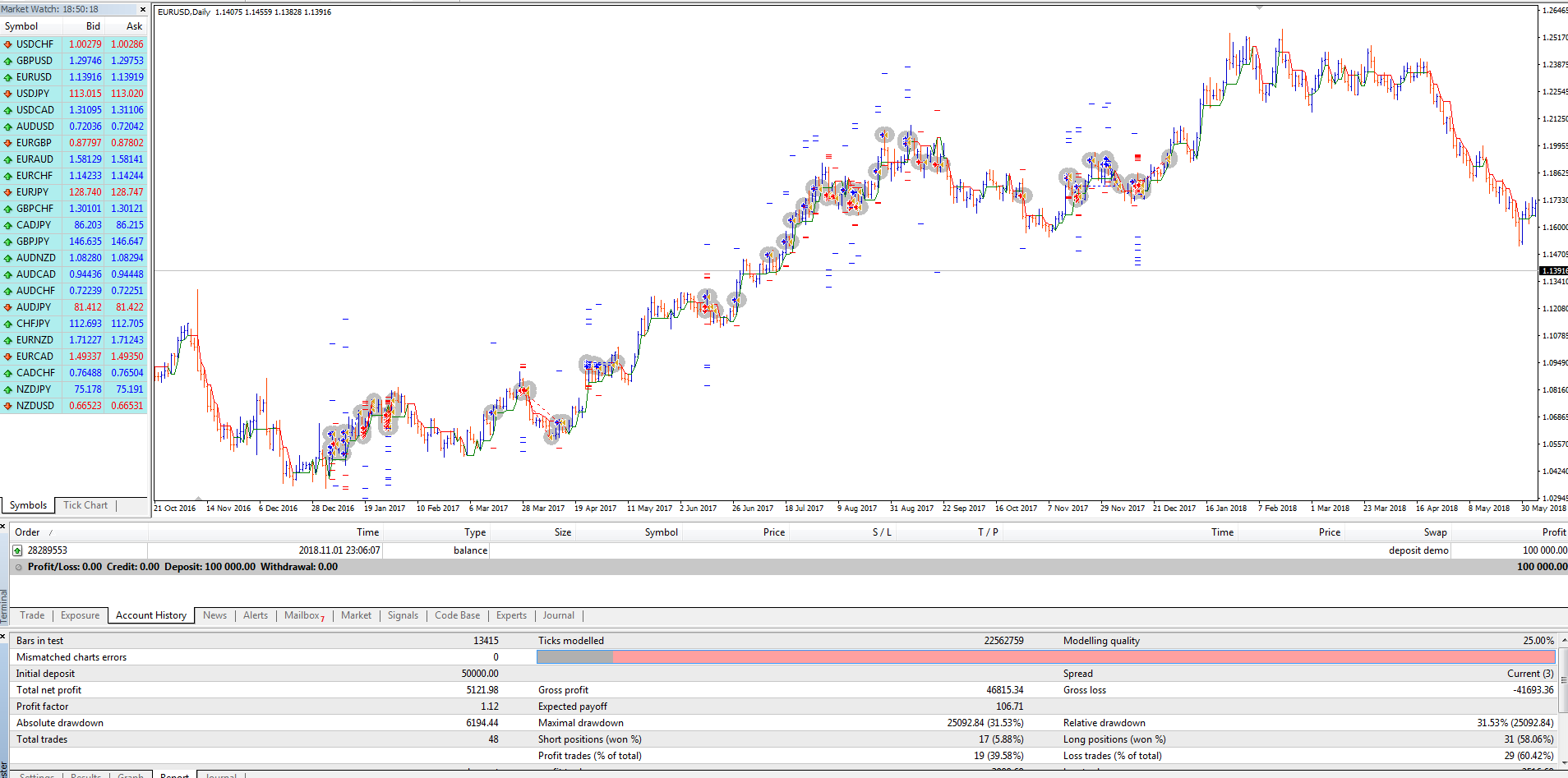
Task: Click the report panel scrollbar up arrow
Action: tap(1563, 640)
